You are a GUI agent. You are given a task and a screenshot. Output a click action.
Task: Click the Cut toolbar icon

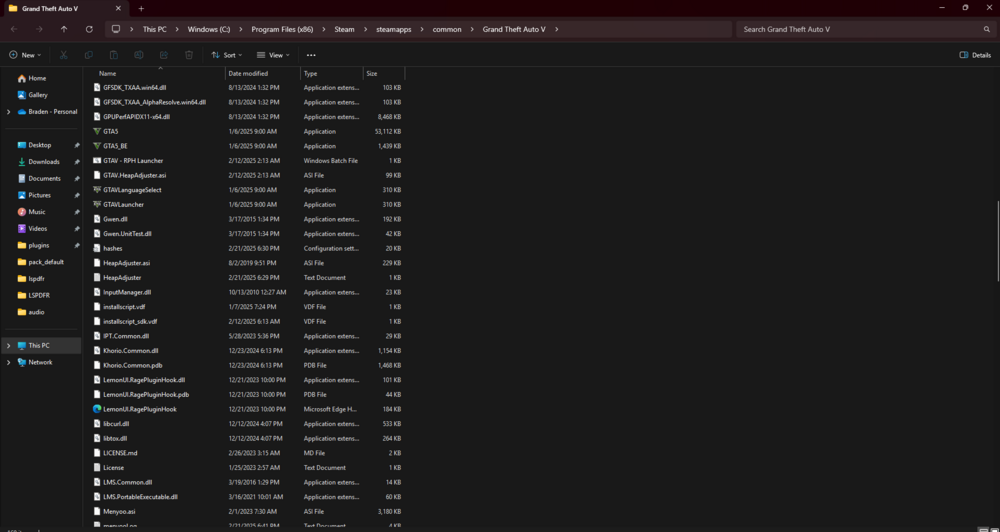[x=64, y=55]
